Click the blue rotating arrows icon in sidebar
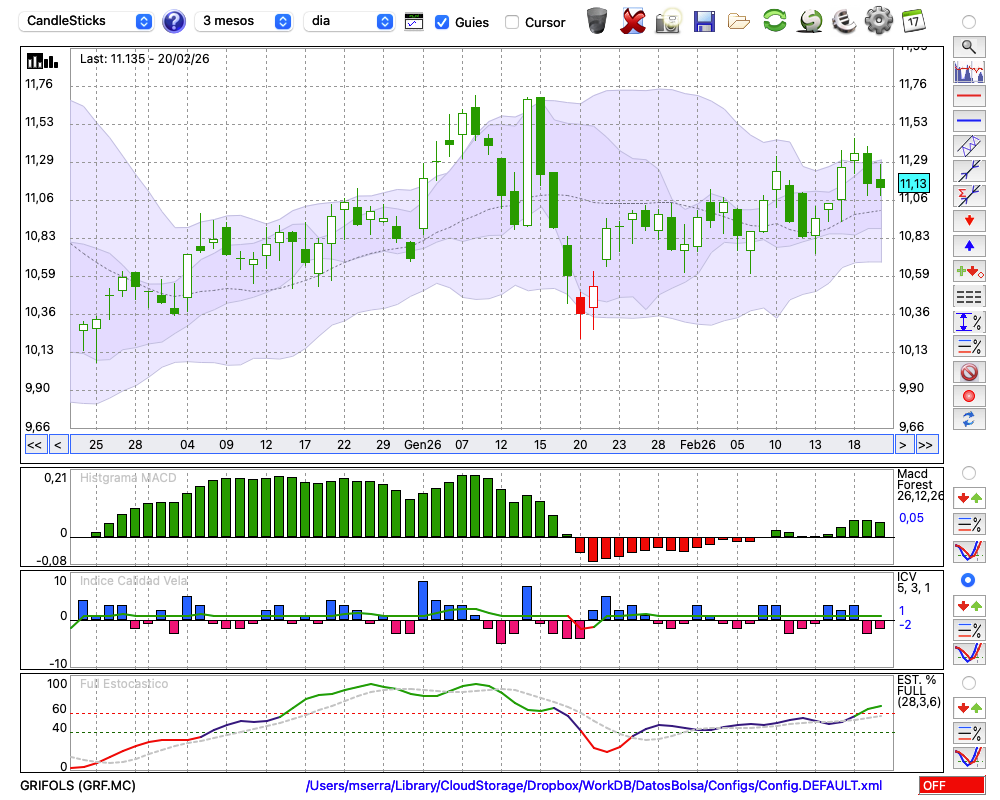Viewport: 1000px width, 800px height. coord(969,419)
